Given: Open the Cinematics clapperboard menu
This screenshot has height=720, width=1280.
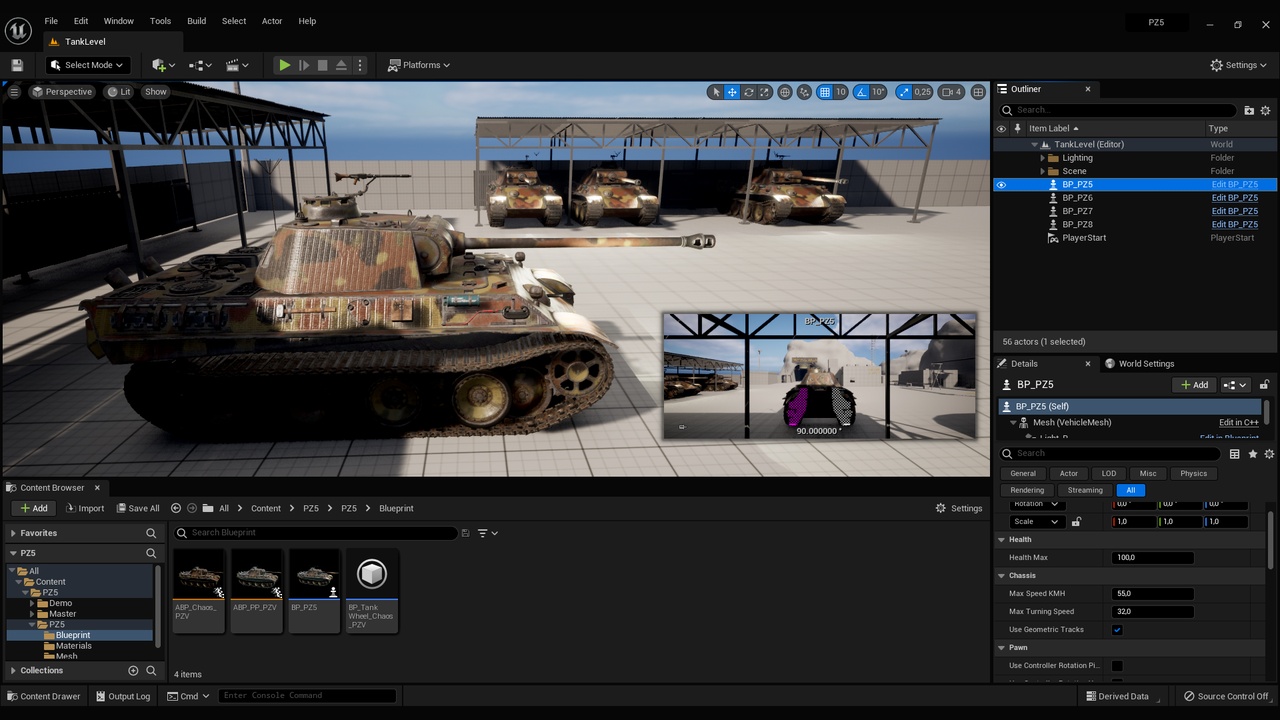Looking at the screenshot, I should coord(237,65).
